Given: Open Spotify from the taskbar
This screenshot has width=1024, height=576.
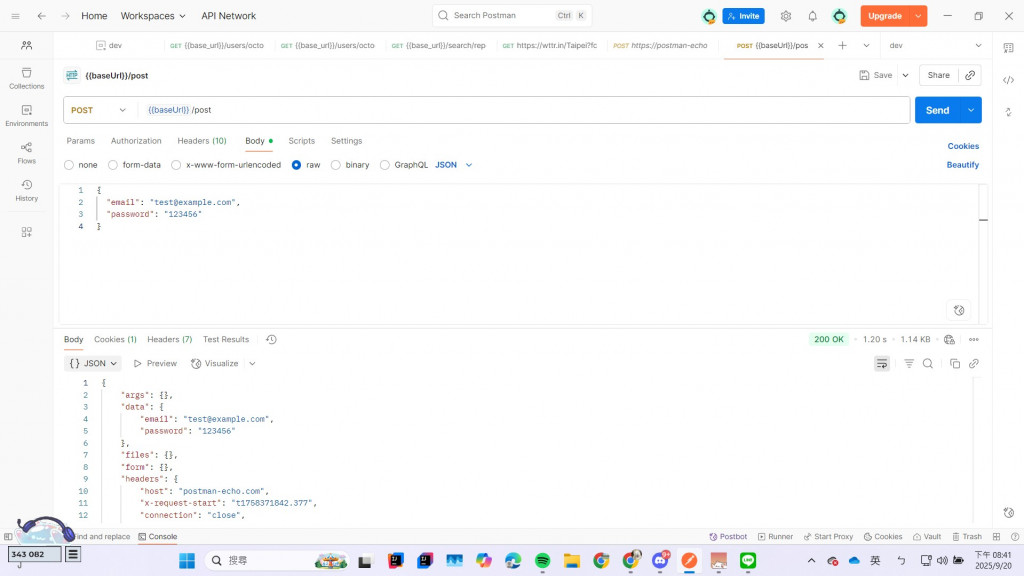Looking at the screenshot, I should [542, 560].
